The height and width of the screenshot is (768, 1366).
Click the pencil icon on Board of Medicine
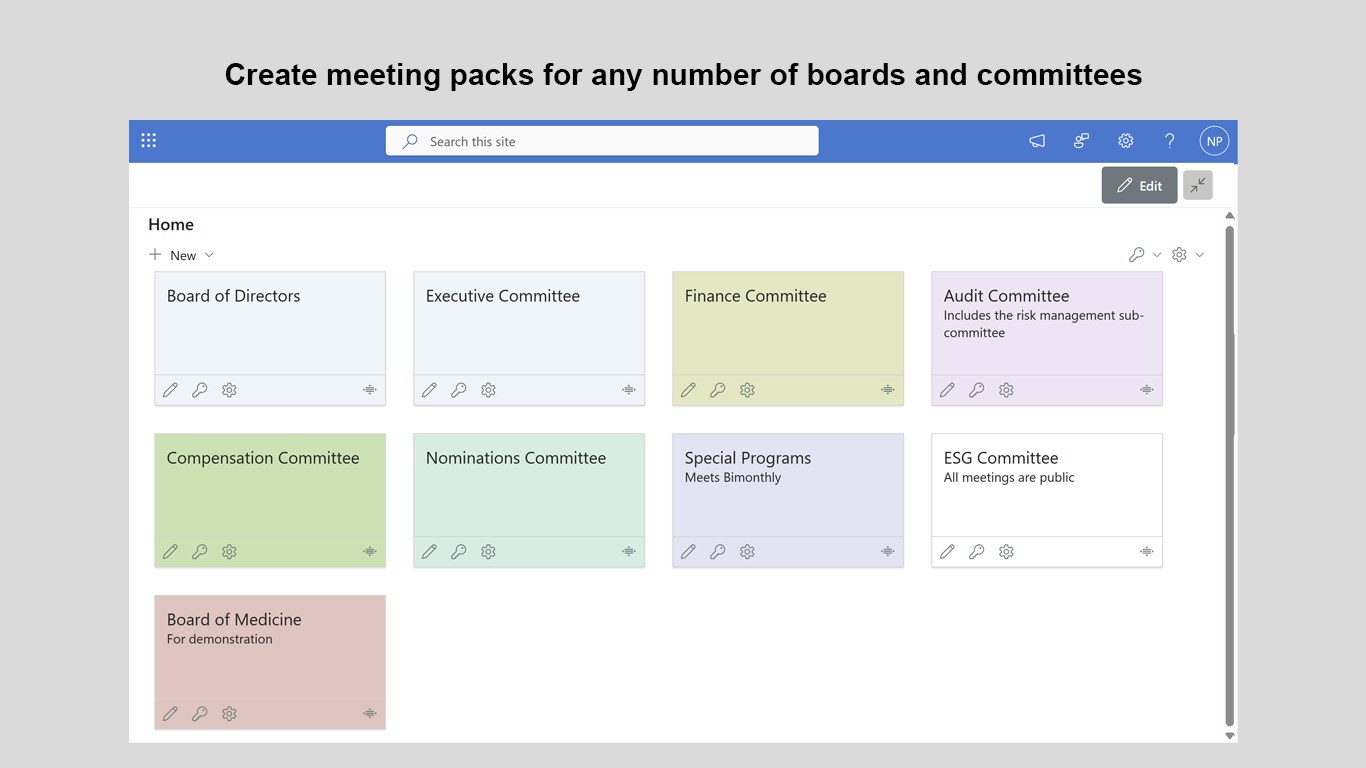tap(171, 714)
